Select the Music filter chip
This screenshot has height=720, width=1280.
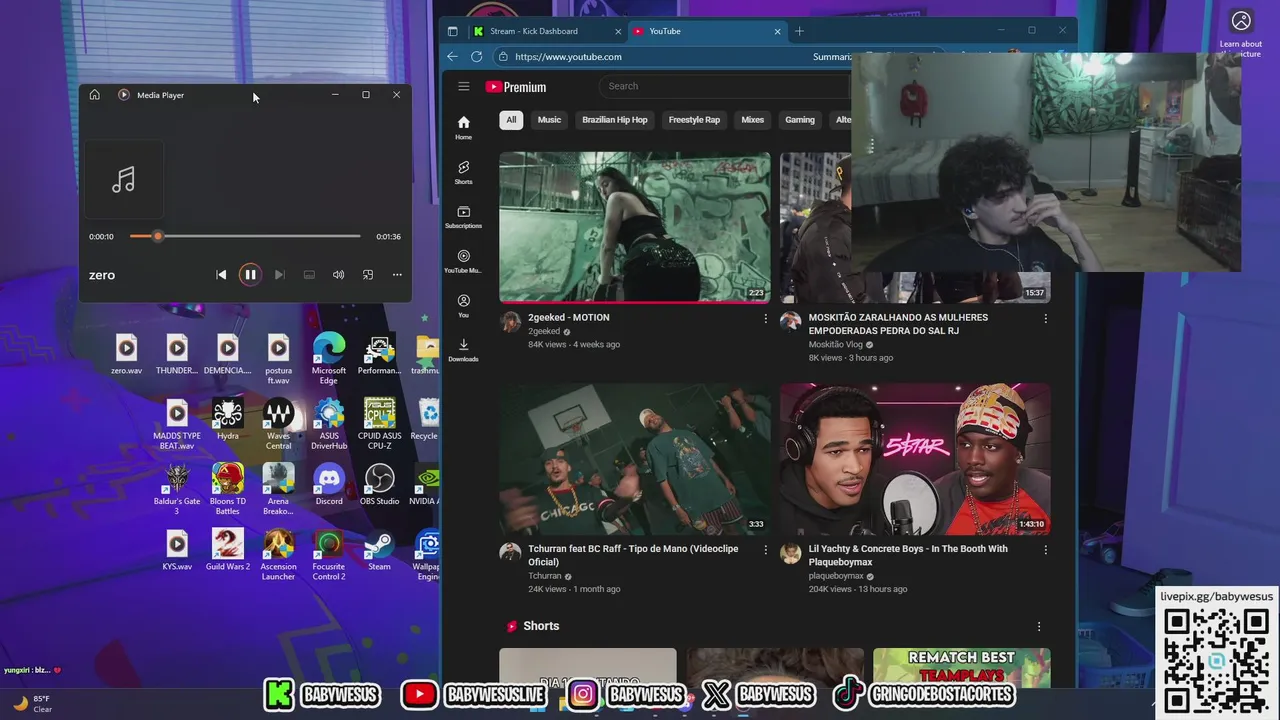coord(549,120)
